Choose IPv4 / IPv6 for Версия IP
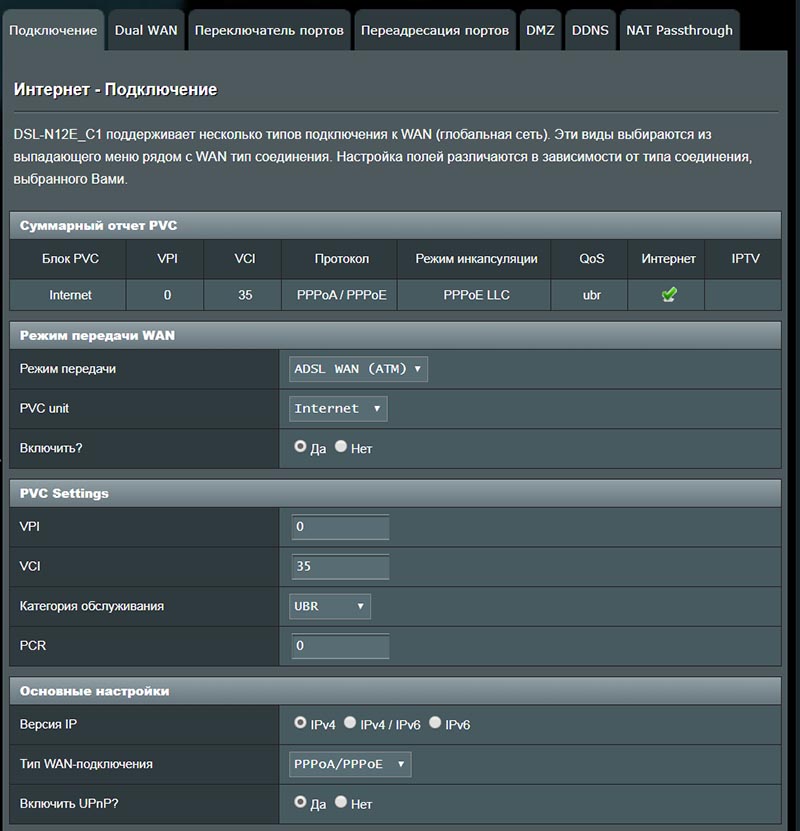This screenshot has width=800, height=831. (350, 722)
